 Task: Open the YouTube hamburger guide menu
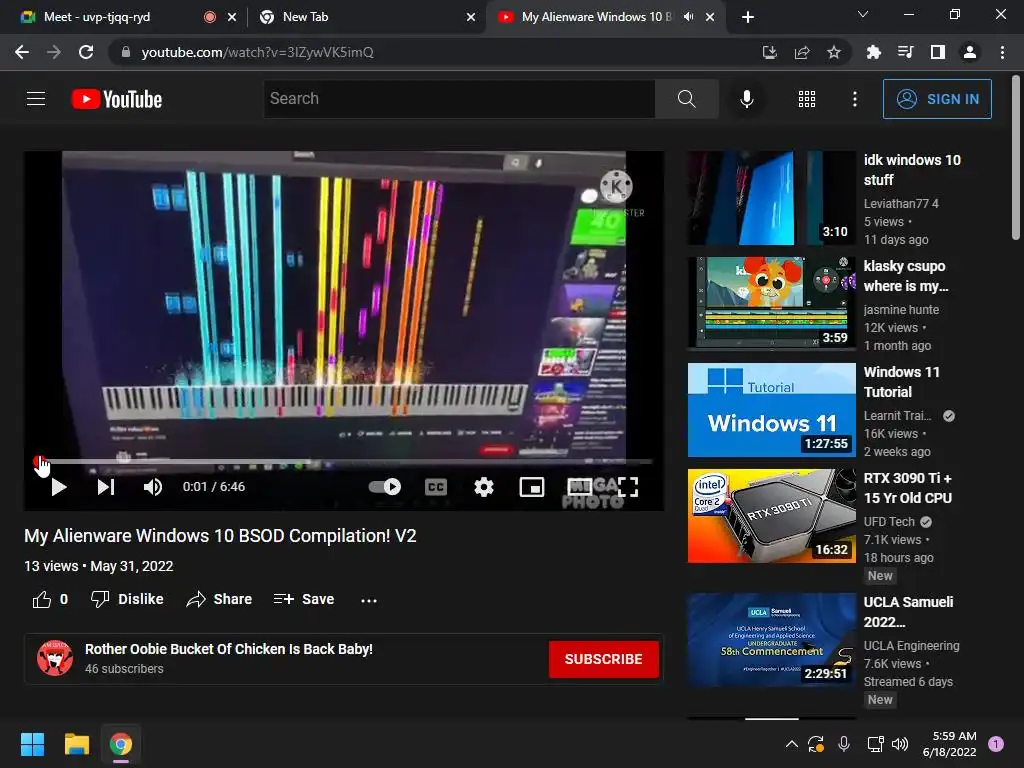(x=36, y=99)
